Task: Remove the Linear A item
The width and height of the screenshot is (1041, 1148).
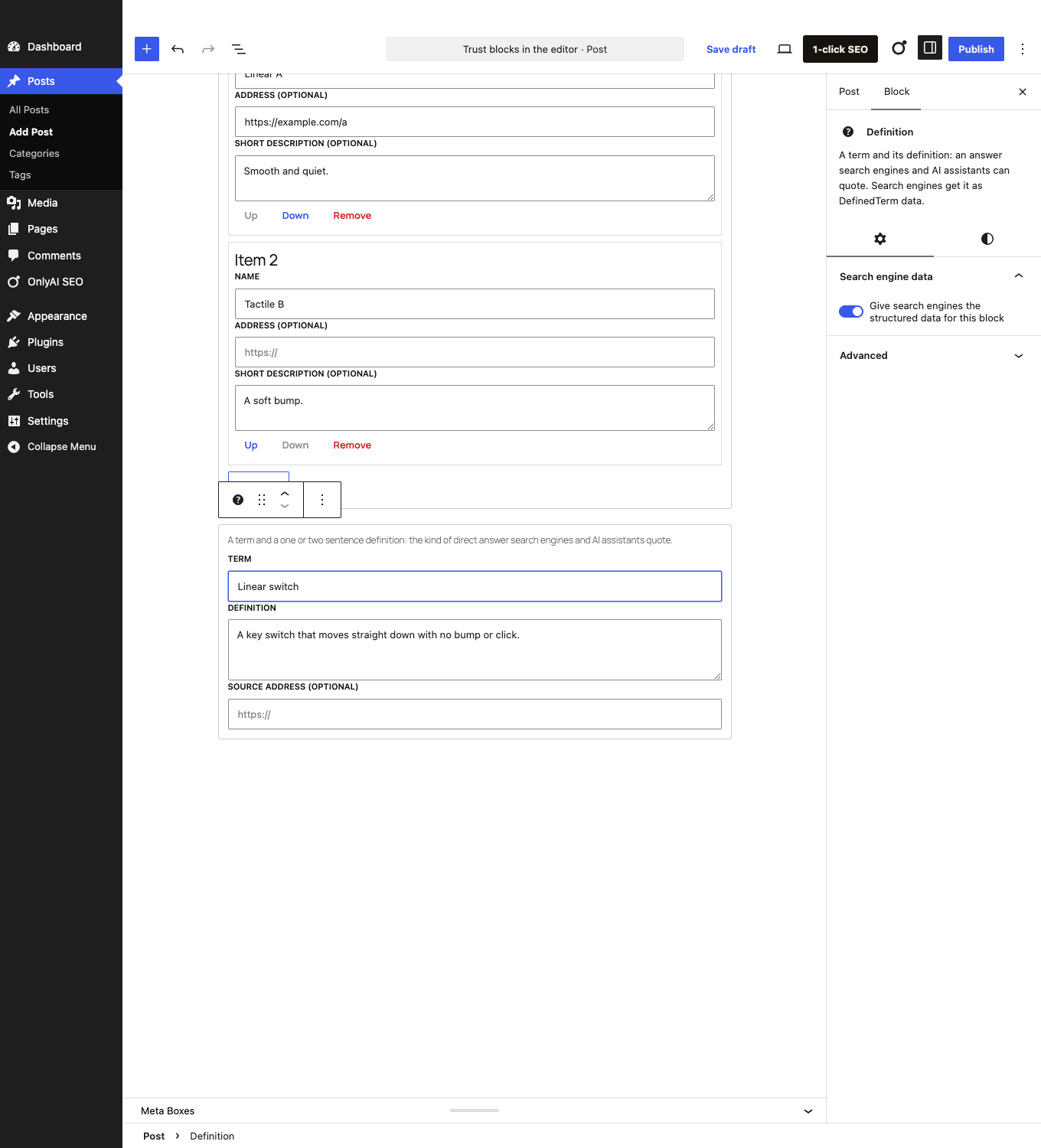Action: 352,216
